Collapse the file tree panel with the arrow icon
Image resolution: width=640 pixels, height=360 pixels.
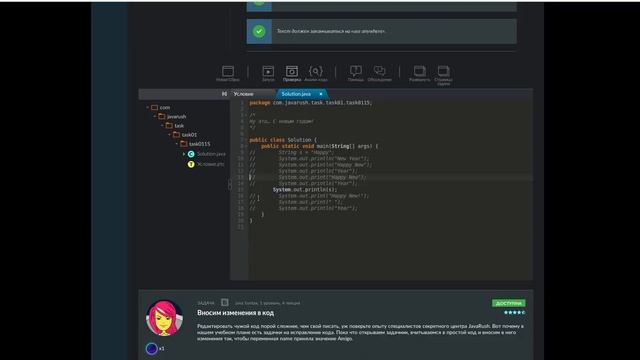pyautogui.click(x=224, y=94)
